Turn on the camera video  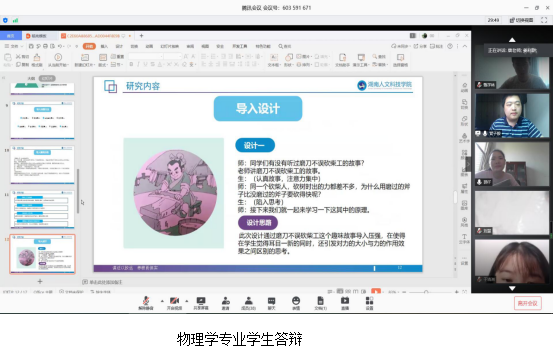174,303
